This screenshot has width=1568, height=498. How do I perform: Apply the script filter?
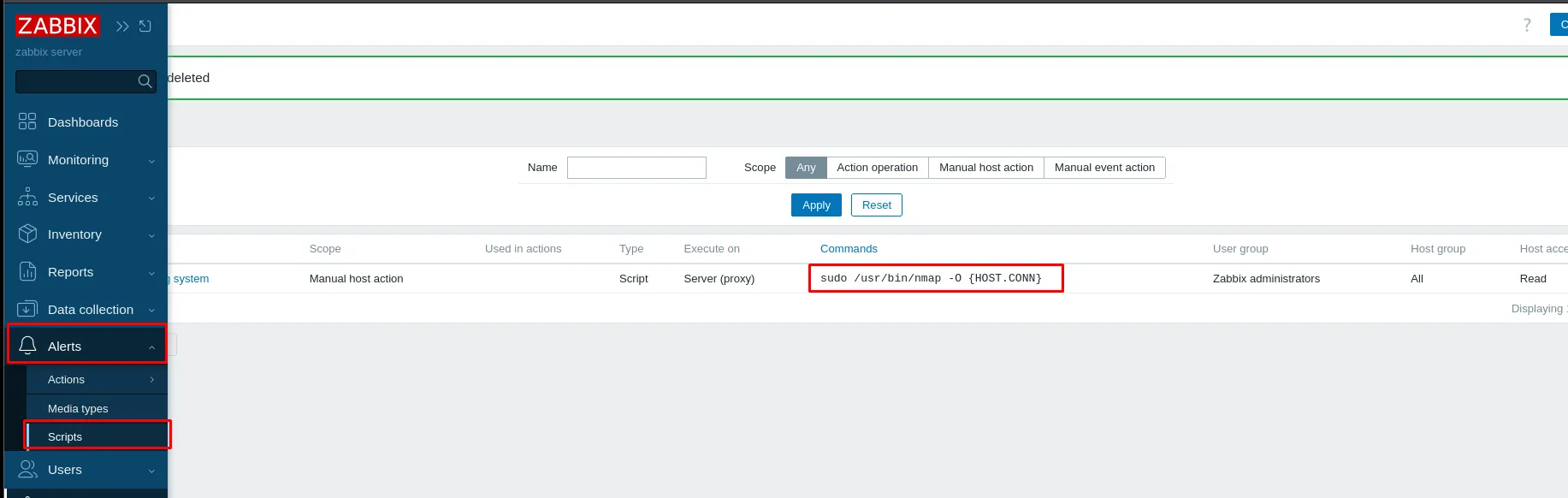click(816, 205)
